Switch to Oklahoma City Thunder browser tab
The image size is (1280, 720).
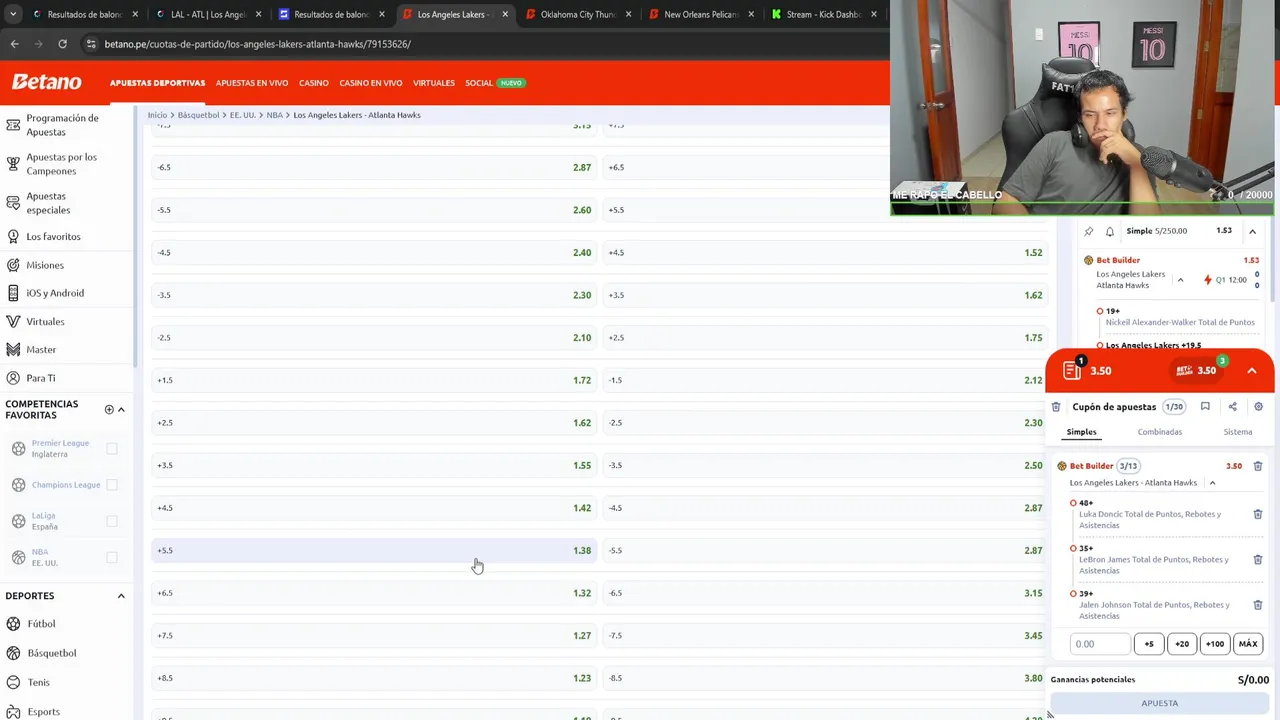(x=578, y=14)
